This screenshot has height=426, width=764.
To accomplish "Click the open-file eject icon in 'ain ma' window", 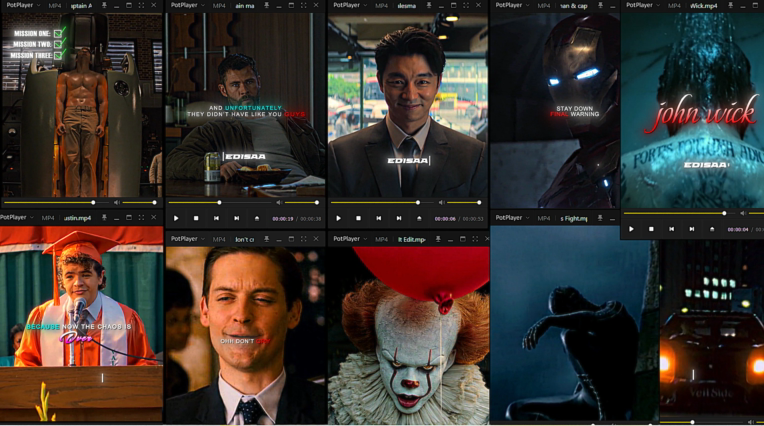I will 257,218.
